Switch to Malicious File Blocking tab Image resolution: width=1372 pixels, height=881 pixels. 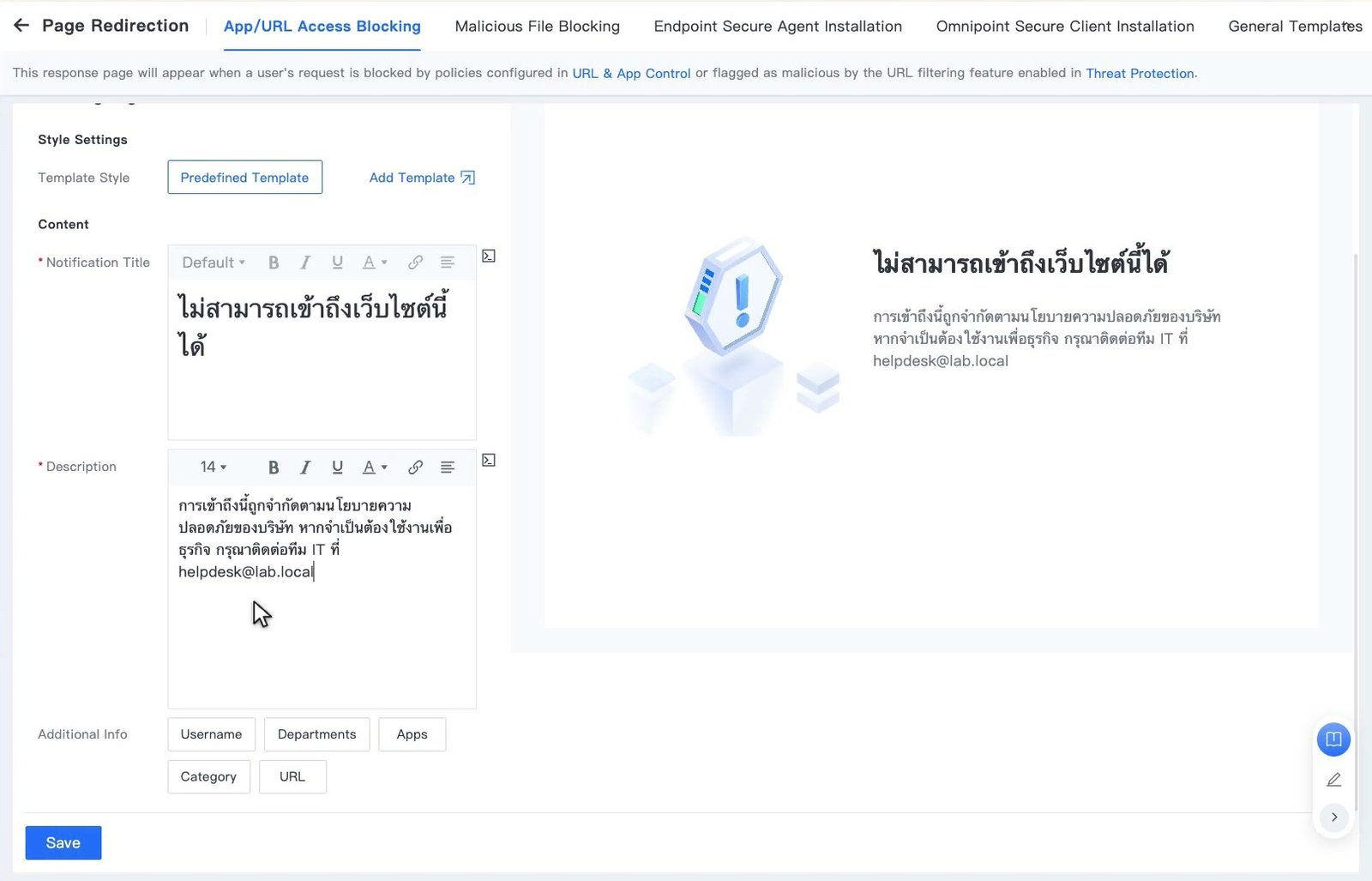(x=538, y=27)
